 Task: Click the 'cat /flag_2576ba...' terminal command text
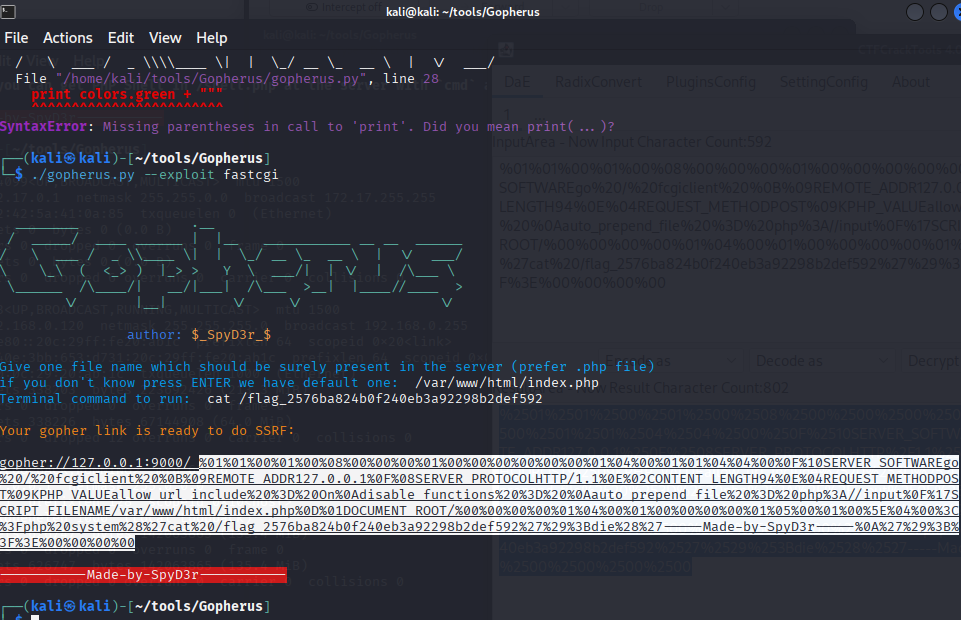pos(374,398)
